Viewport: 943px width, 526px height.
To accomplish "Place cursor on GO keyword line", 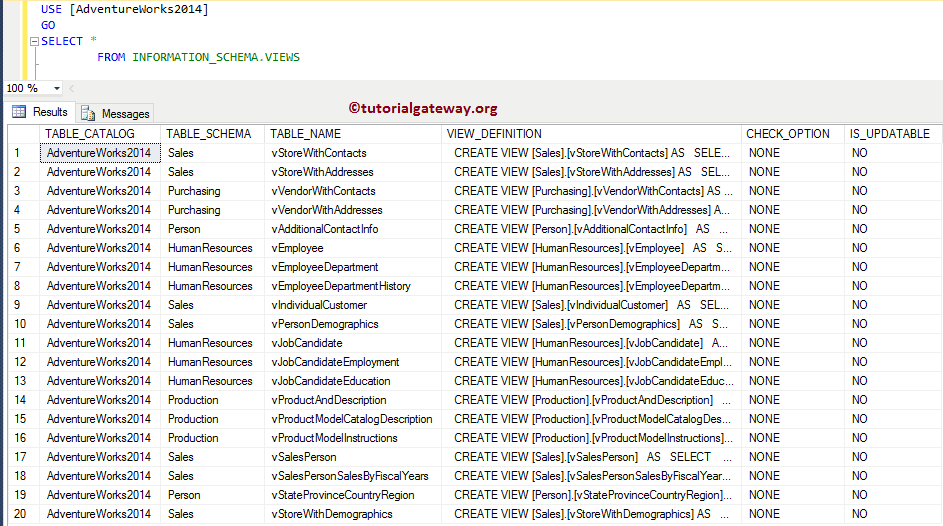I will point(48,25).
